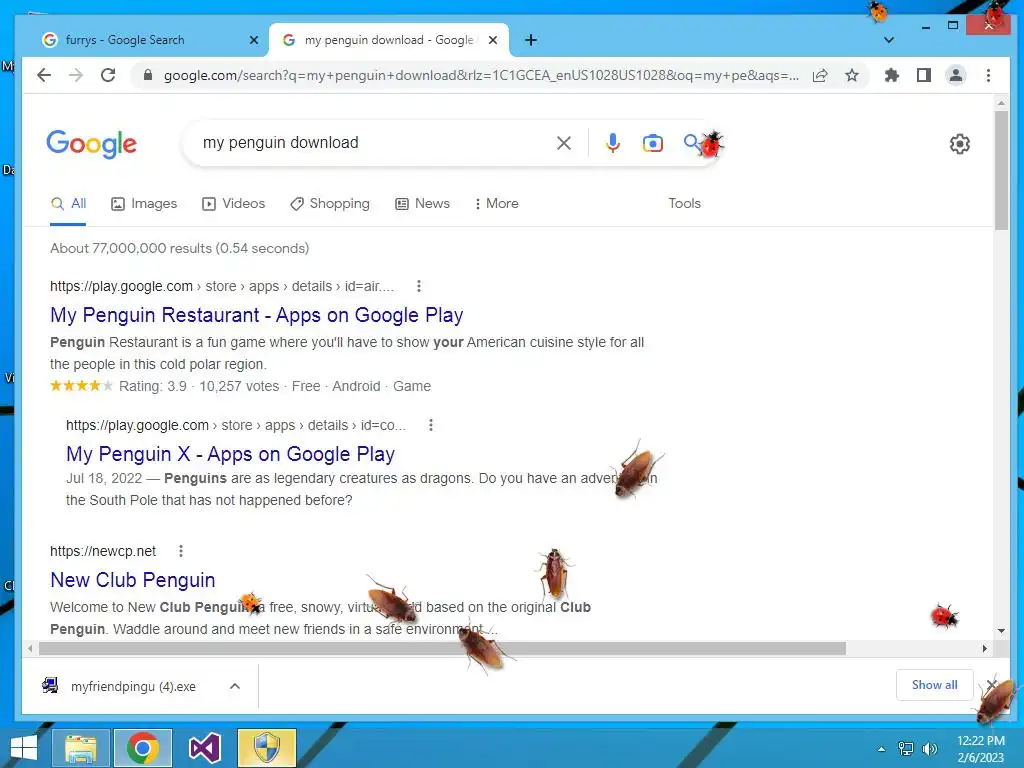Open Google quick settings gear
Image resolution: width=1024 pixels, height=768 pixels.
[x=959, y=144]
